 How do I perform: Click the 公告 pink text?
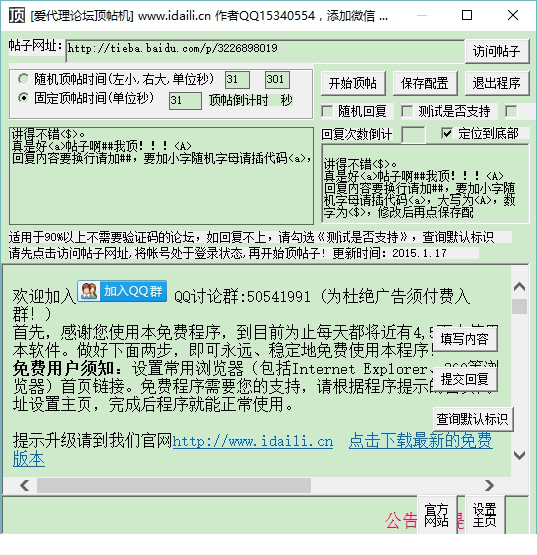(401, 520)
